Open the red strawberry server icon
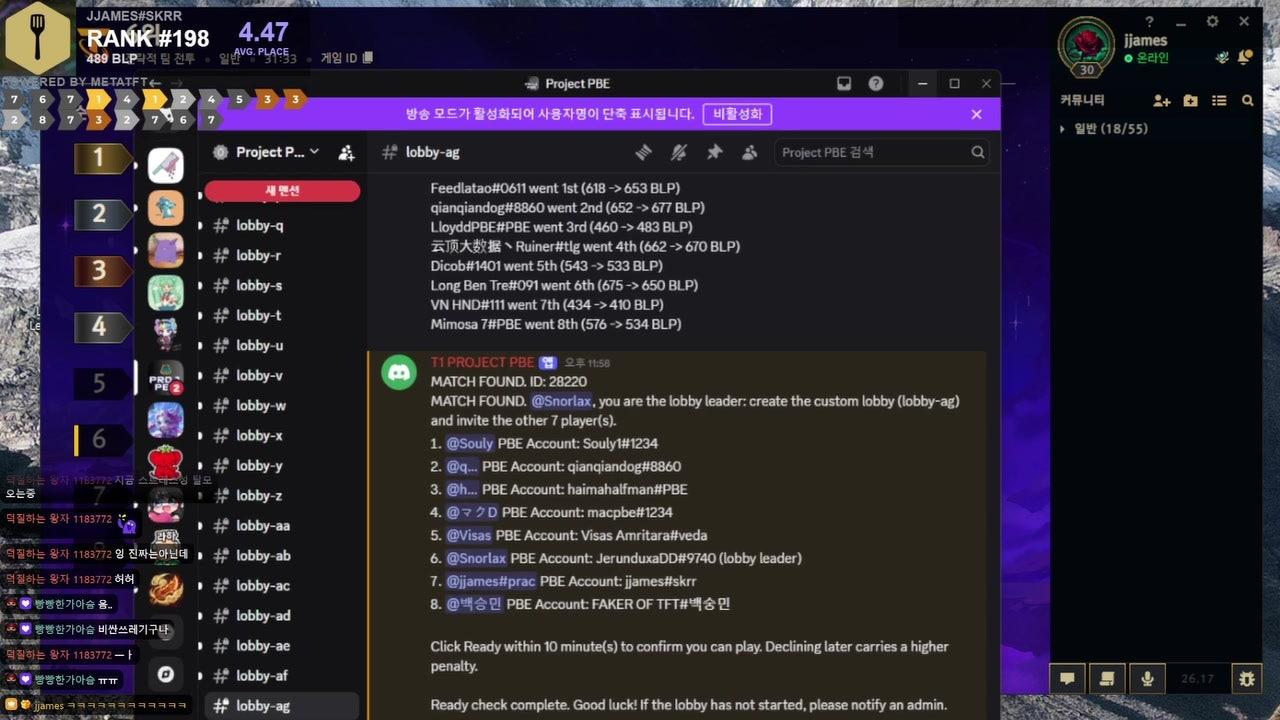The width and height of the screenshot is (1280, 720). (x=166, y=463)
